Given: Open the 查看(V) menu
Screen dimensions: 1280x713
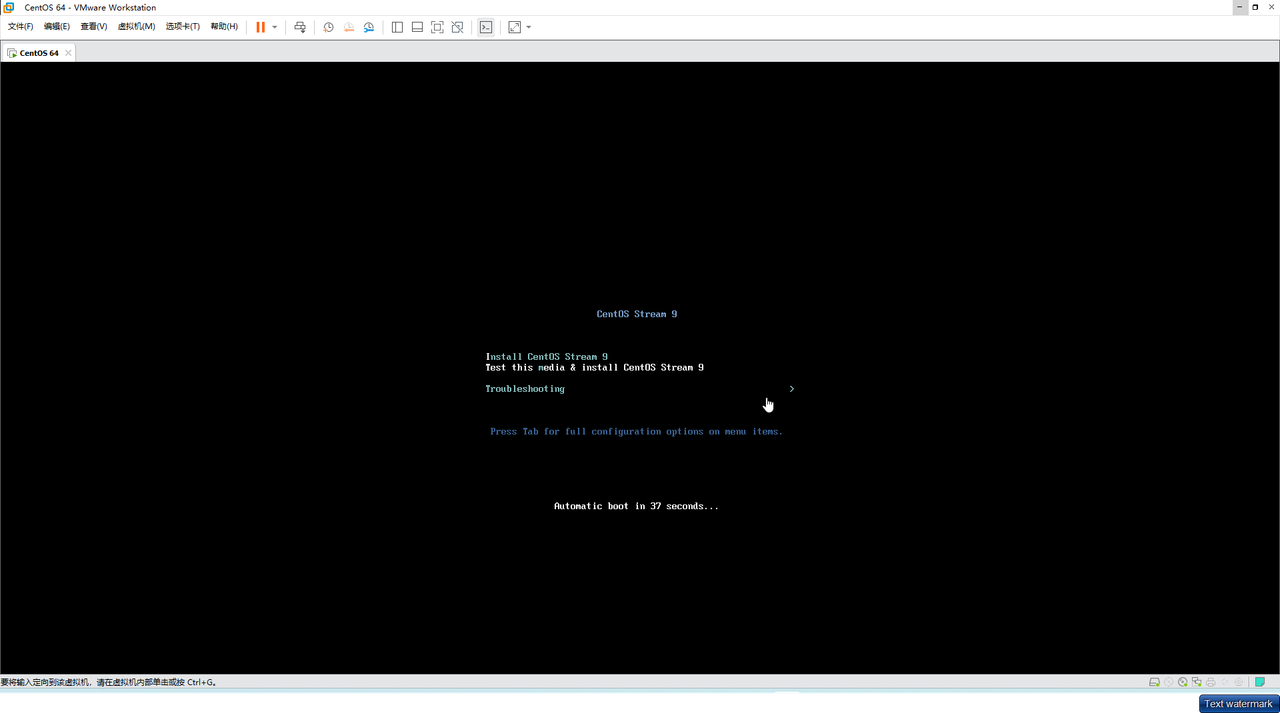Looking at the screenshot, I should pos(94,27).
